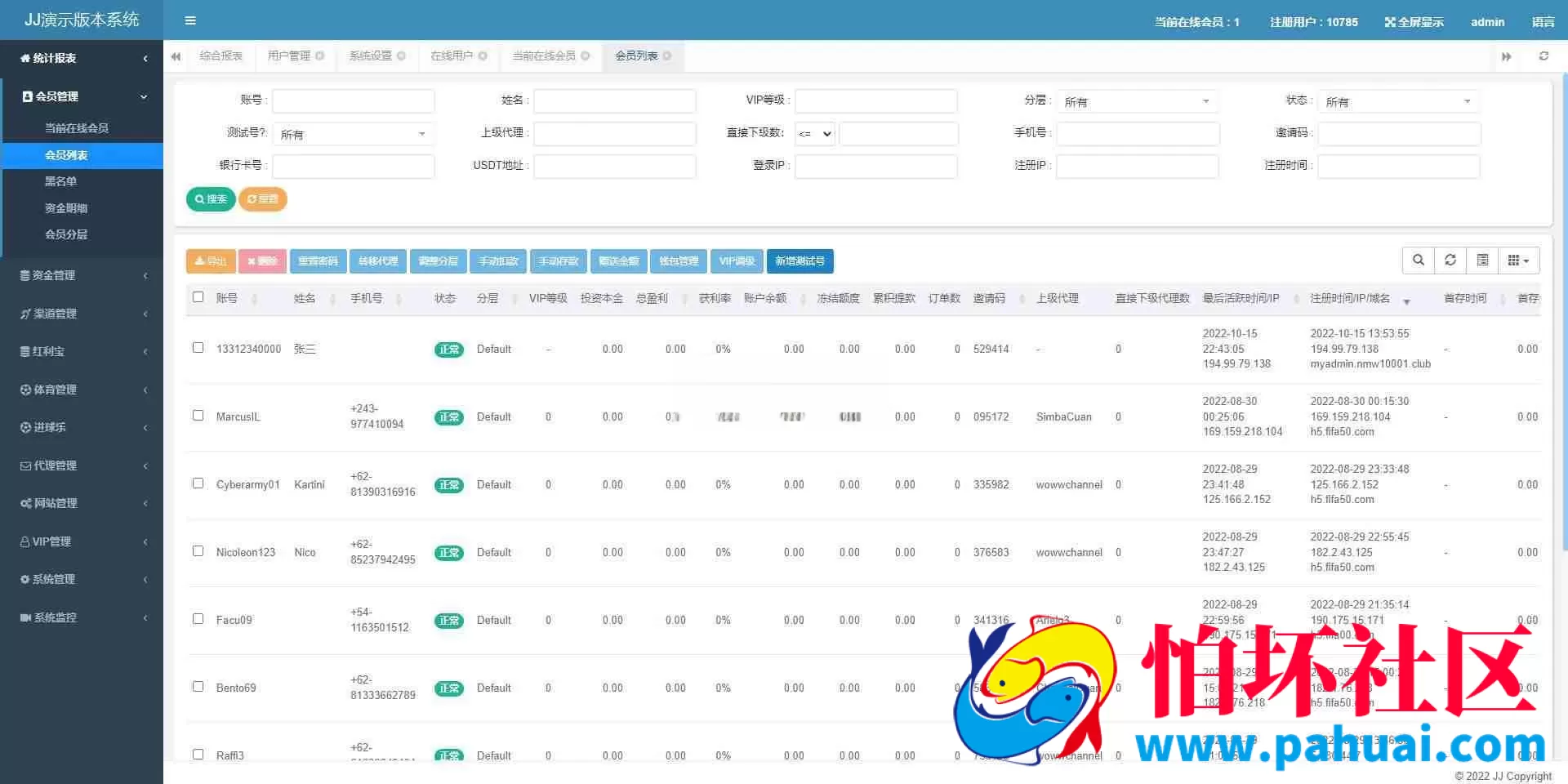Open the columns grid dropdown icon
This screenshot has height=784, width=1568.
click(x=1518, y=260)
